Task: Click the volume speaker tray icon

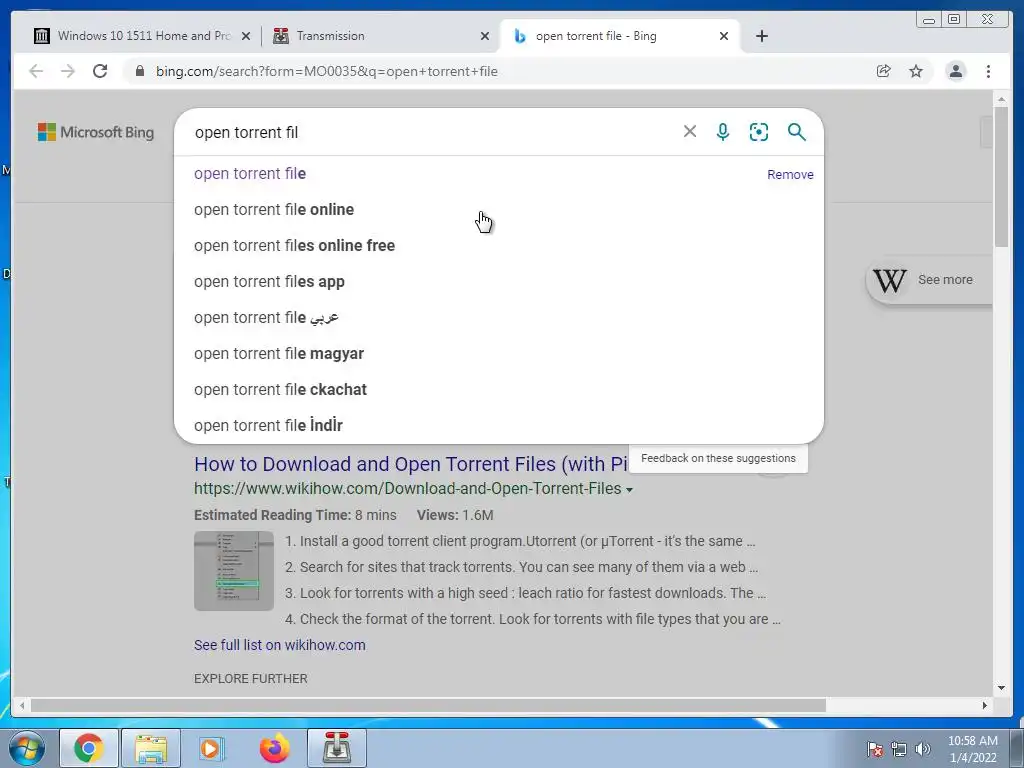Action: pyautogui.click(x=923, y=749)
